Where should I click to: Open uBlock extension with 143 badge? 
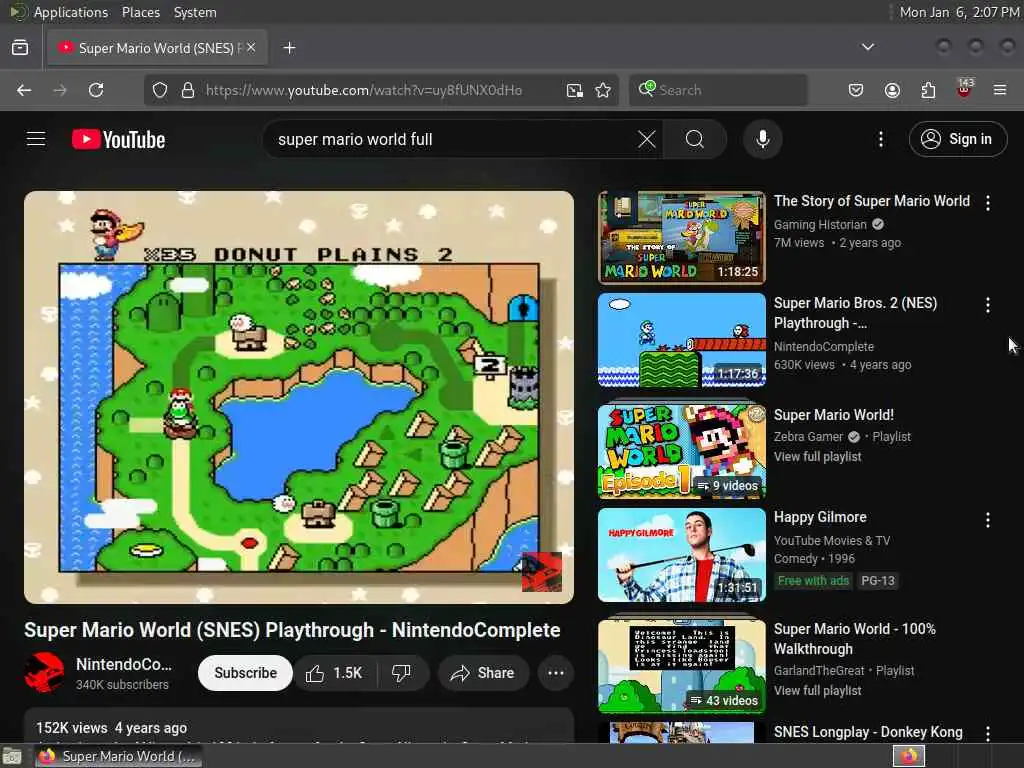click(964, 88)
